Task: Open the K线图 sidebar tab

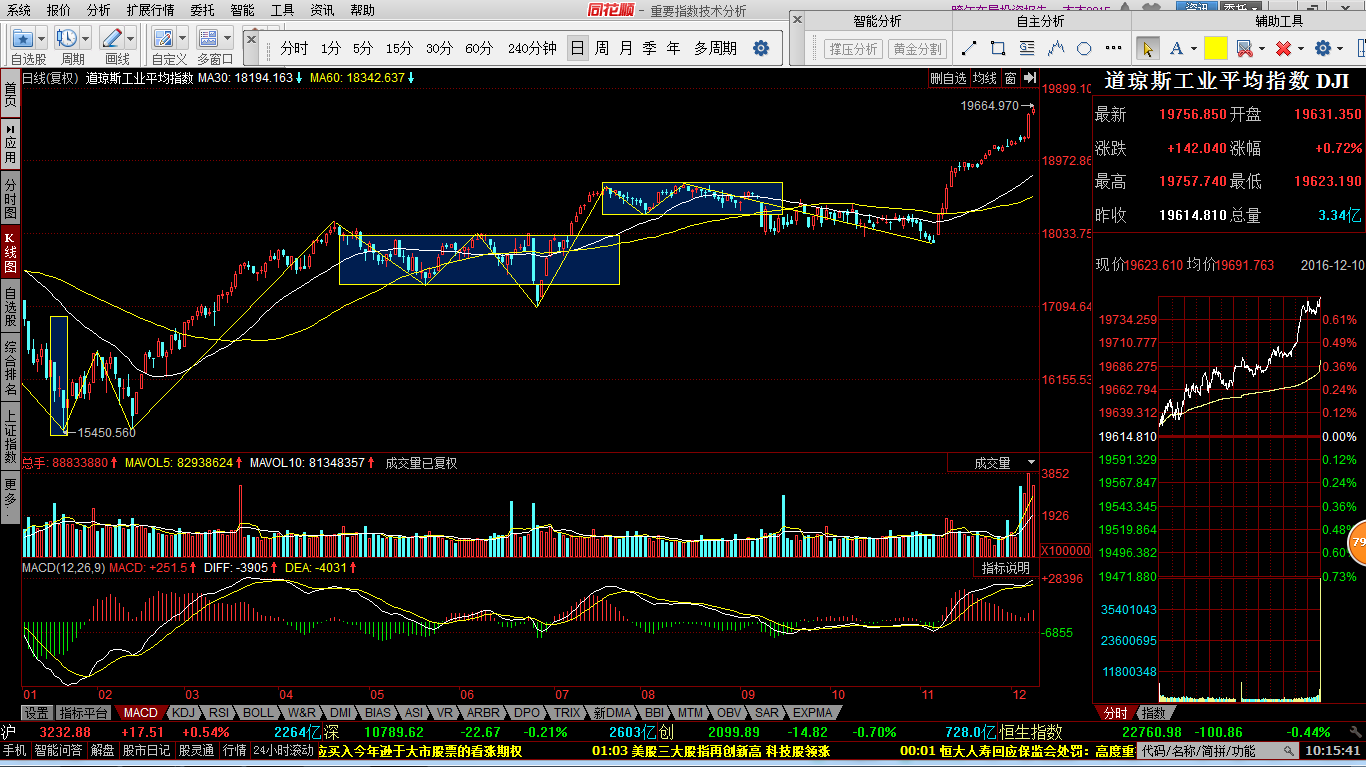Action: (x=10, y=254)
